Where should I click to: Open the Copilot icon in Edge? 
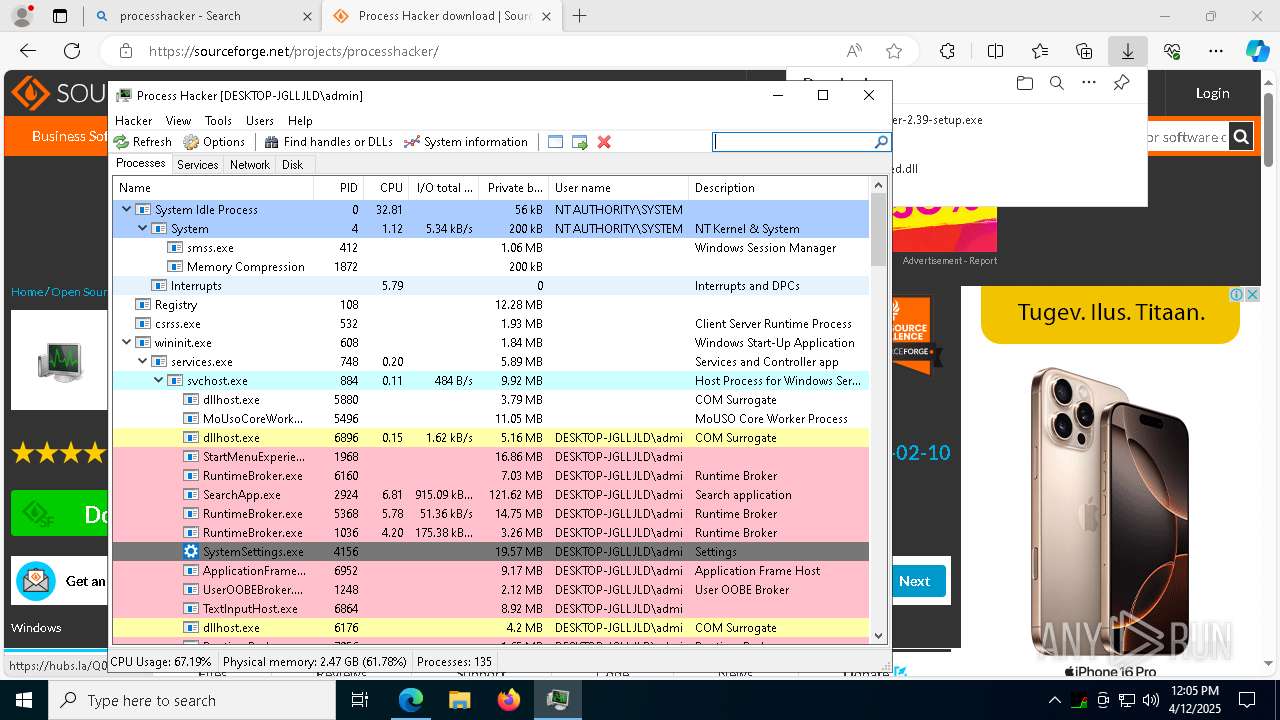pos(1257,51)
